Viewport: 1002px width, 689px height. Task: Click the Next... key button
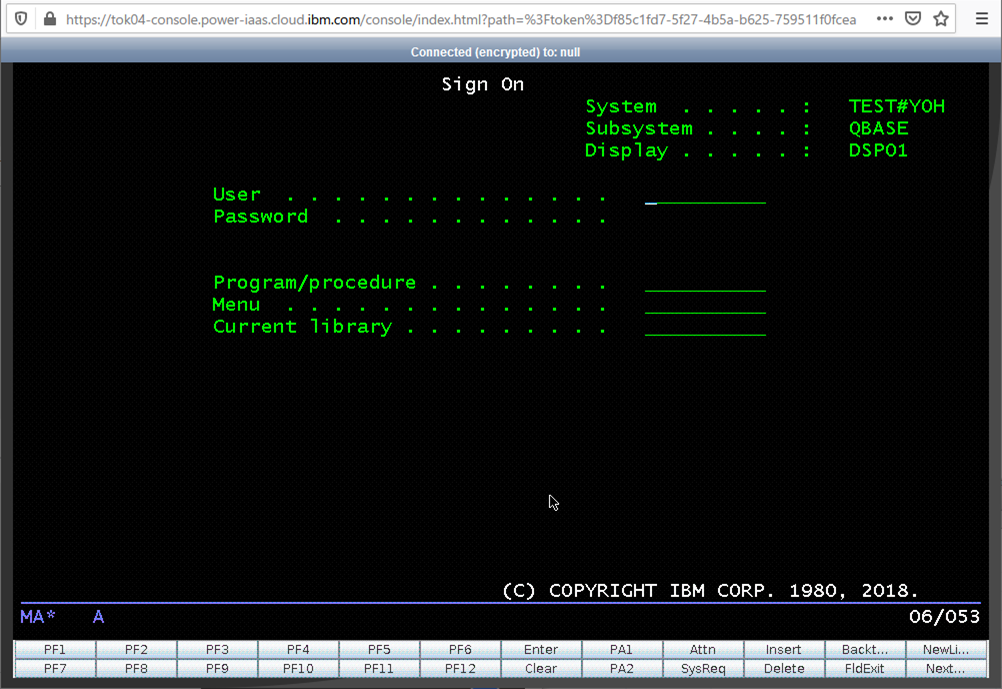[x=946, y=669]
